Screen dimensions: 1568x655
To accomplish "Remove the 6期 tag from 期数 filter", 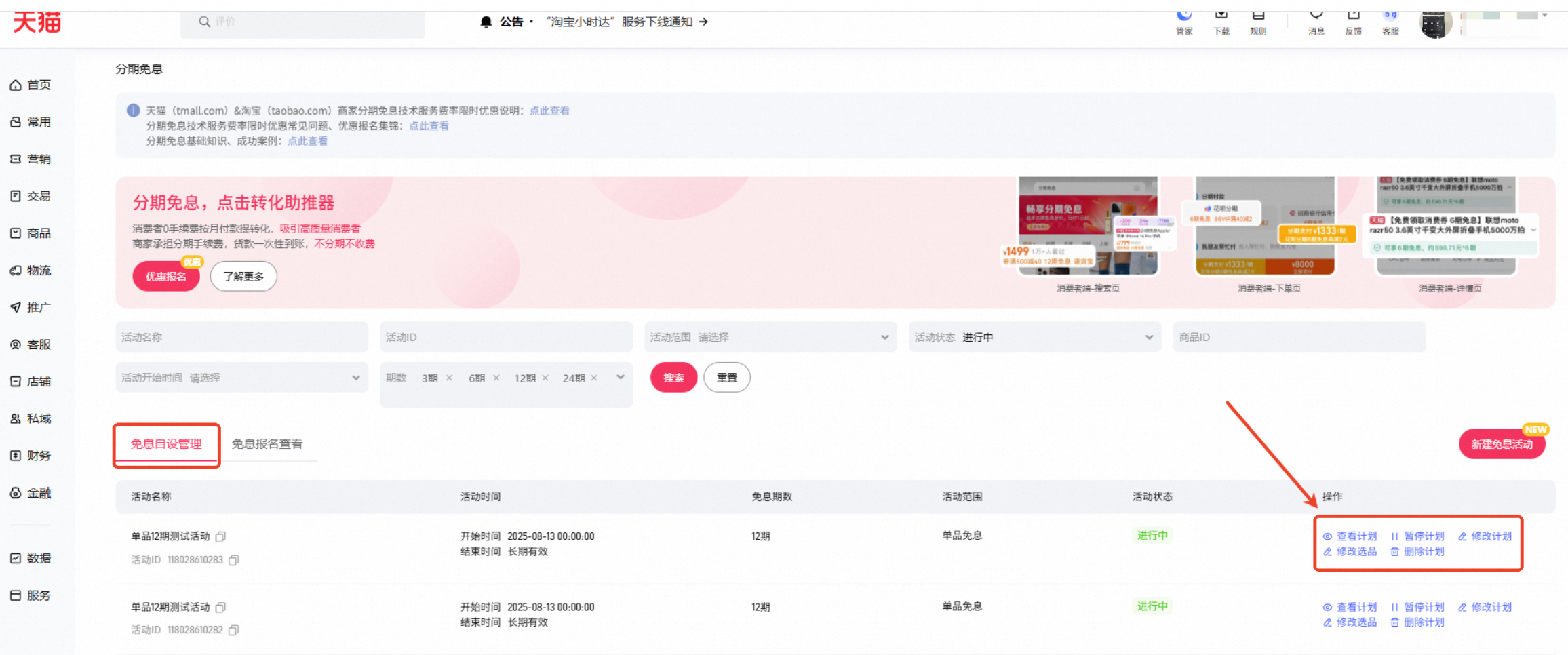I will tap(496, 378).
